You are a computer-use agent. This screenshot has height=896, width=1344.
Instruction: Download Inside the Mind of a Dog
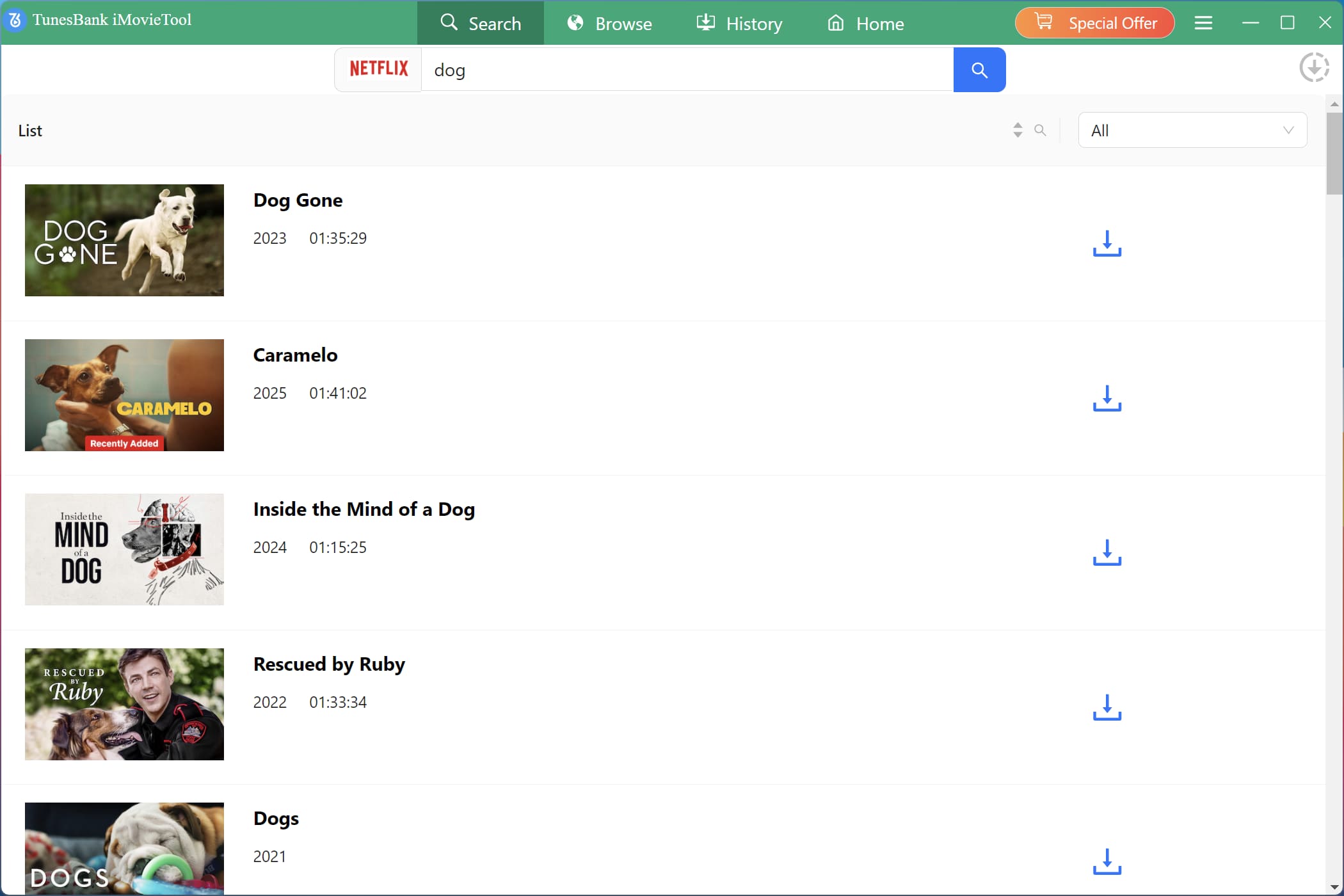coord(1107,552)
